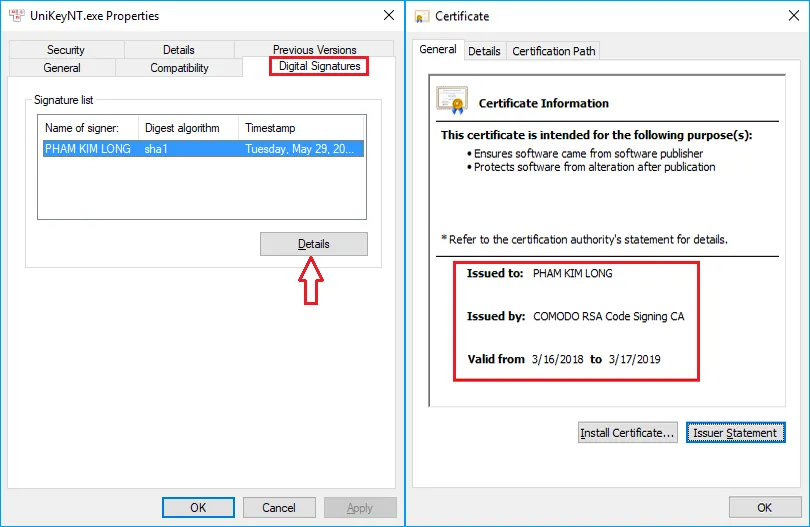Click the Timestamp column header
810x527 pixels.
300,128
